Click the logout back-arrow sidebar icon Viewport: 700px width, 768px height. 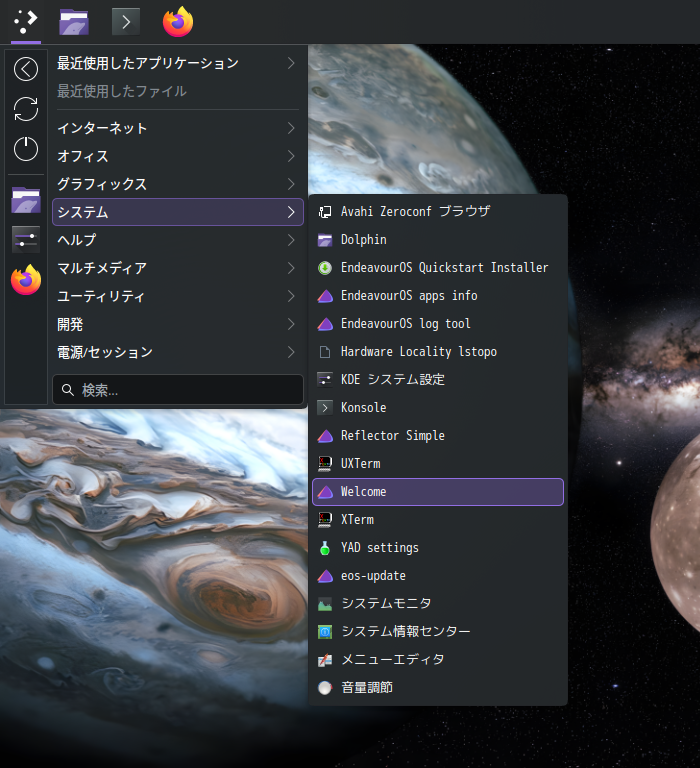(x=26, y=69)
